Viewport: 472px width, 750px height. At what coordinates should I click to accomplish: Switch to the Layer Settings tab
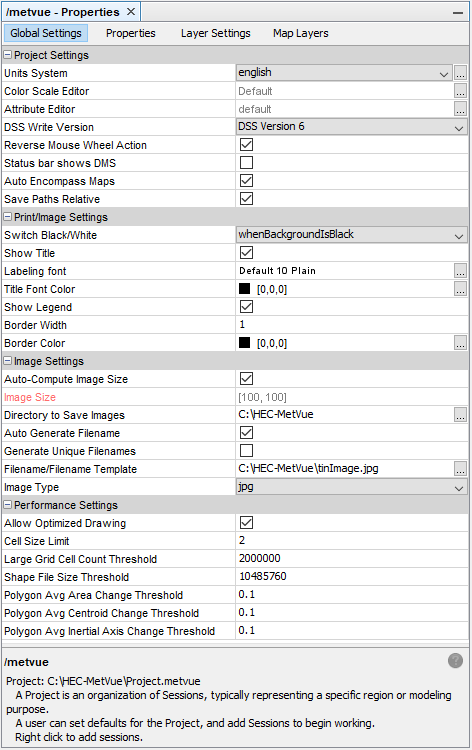pos(216,33)
